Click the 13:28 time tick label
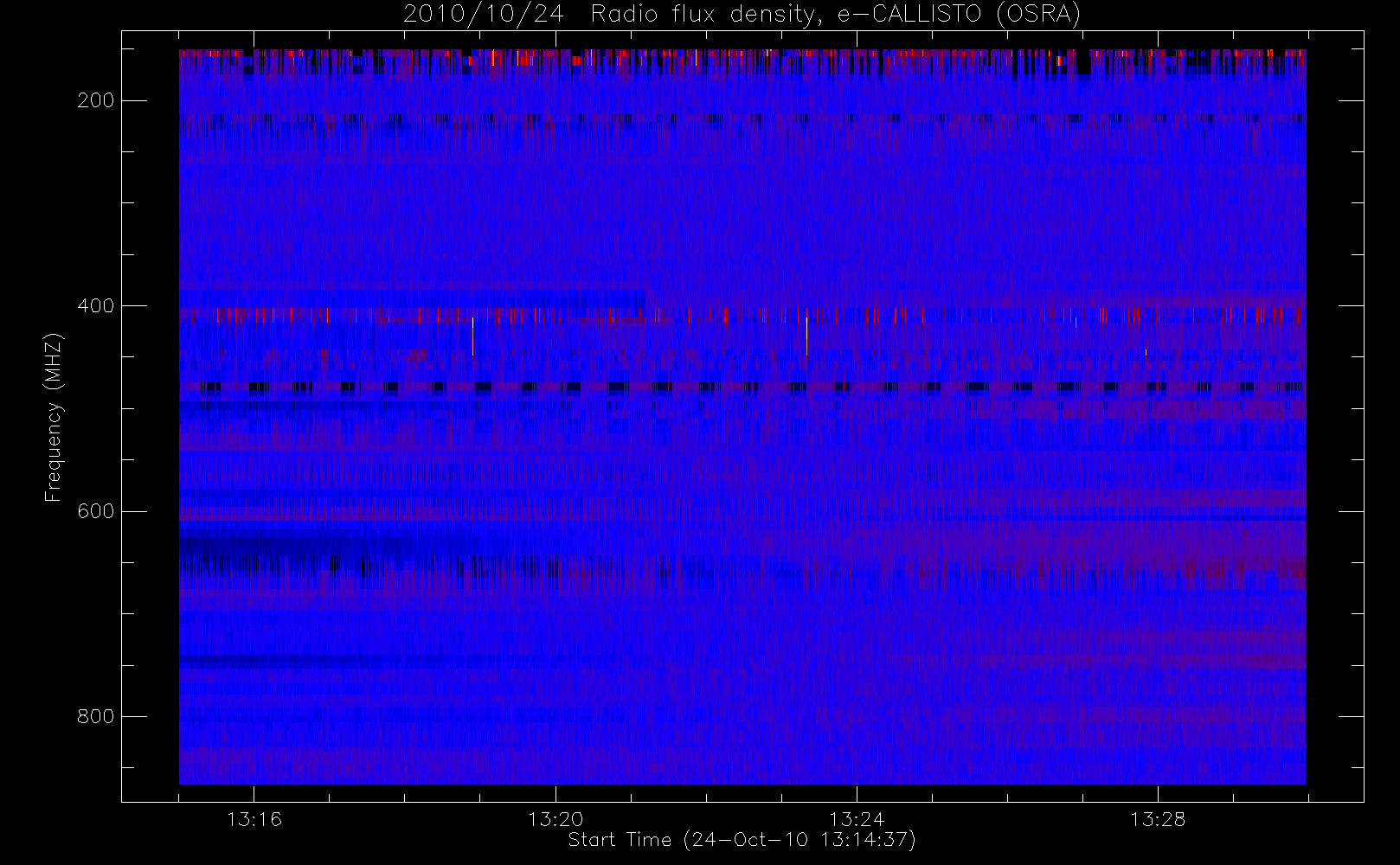Image resolution: width=1400 pixels, height=865 pixels. pos(1158,819)
